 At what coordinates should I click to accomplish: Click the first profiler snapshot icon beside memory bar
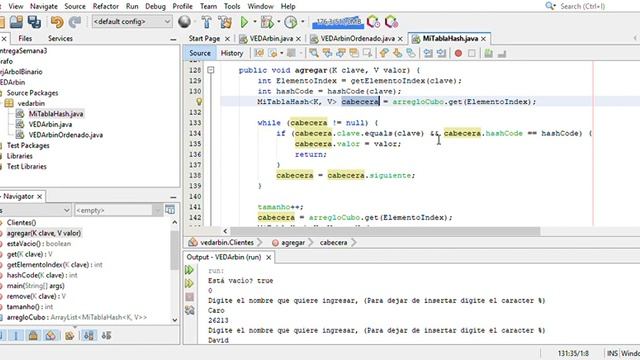(373, 22)
